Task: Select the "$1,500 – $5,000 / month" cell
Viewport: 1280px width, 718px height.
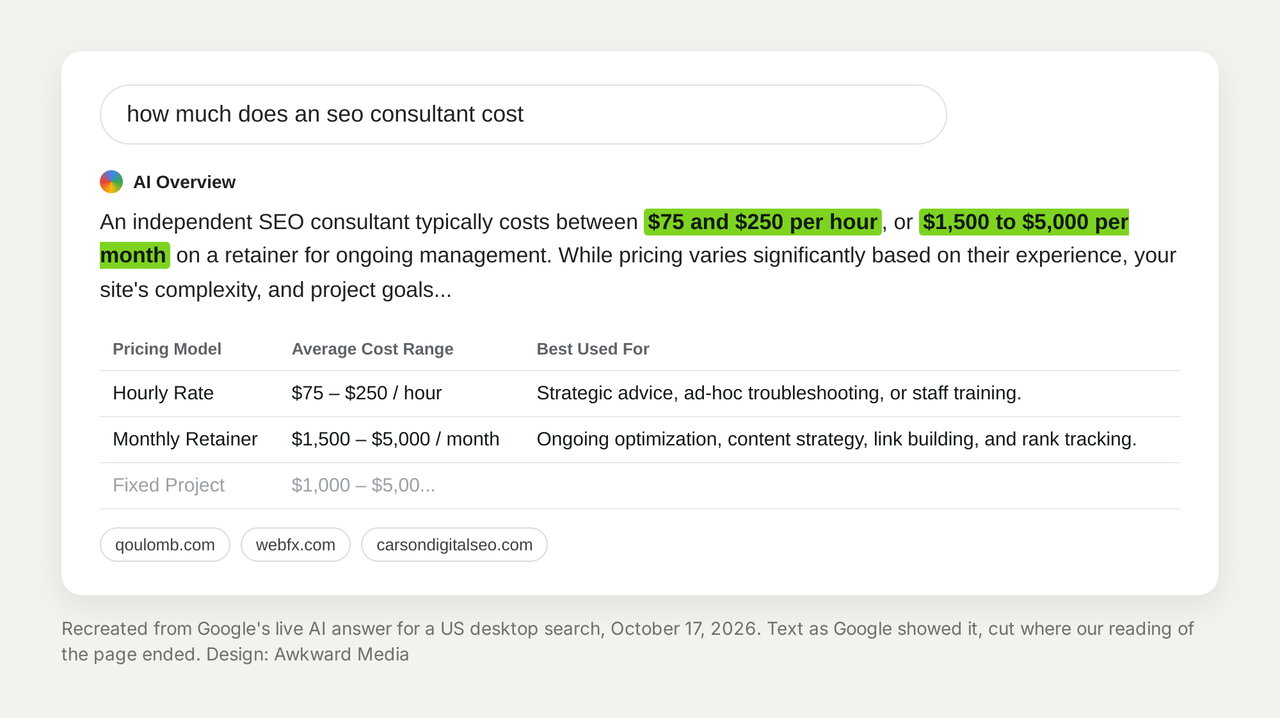Action: click(396, 439)
